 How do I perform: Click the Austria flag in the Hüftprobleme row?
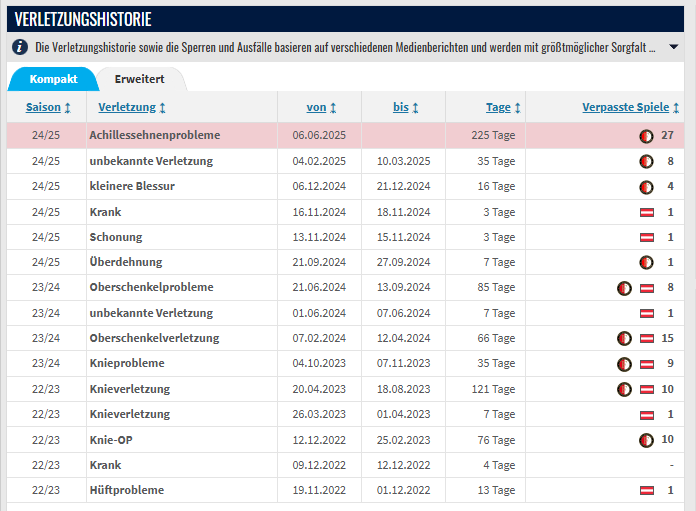pyautogui.click(x=646, y=490)
